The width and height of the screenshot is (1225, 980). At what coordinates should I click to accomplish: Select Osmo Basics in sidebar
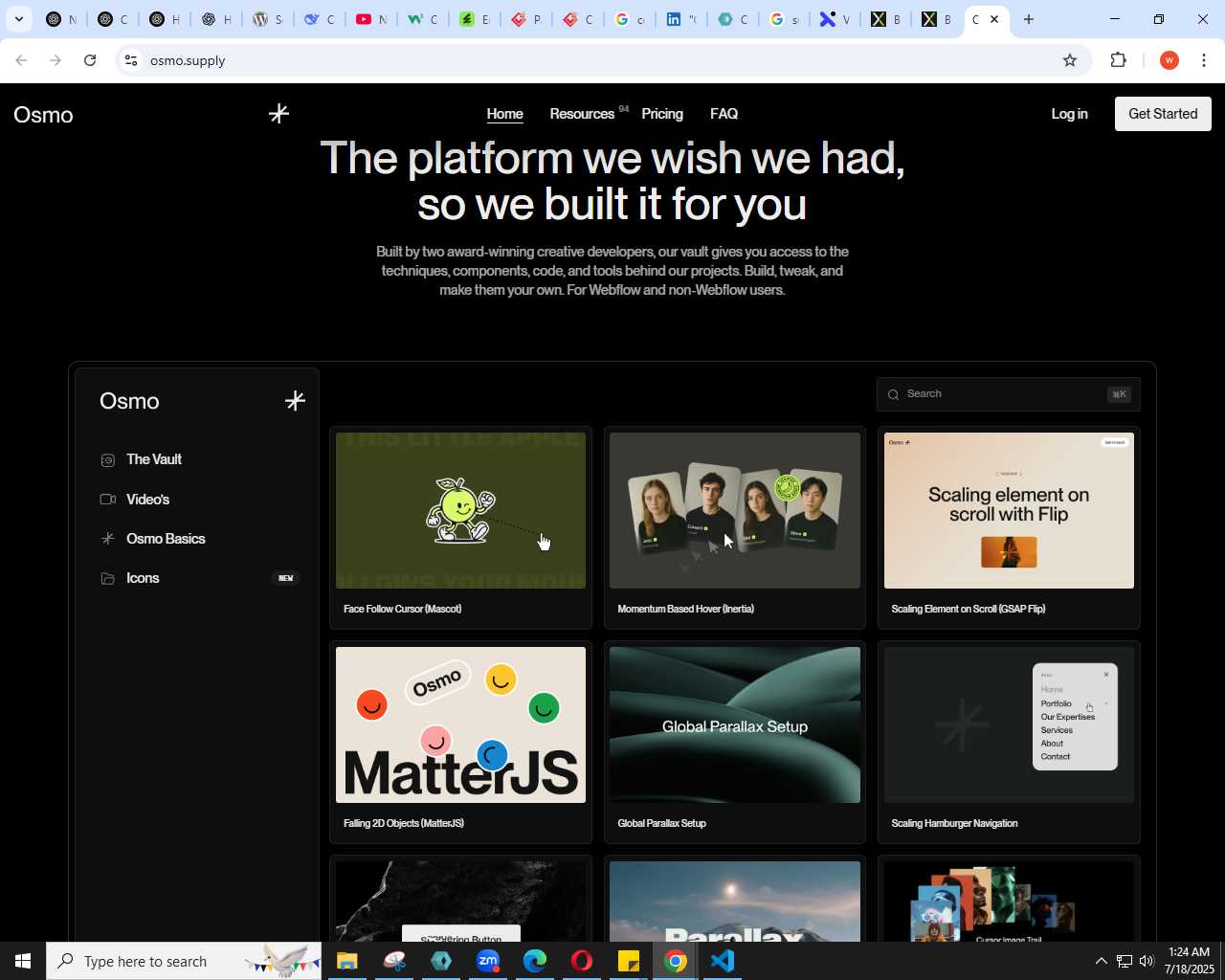pos(166,539)
